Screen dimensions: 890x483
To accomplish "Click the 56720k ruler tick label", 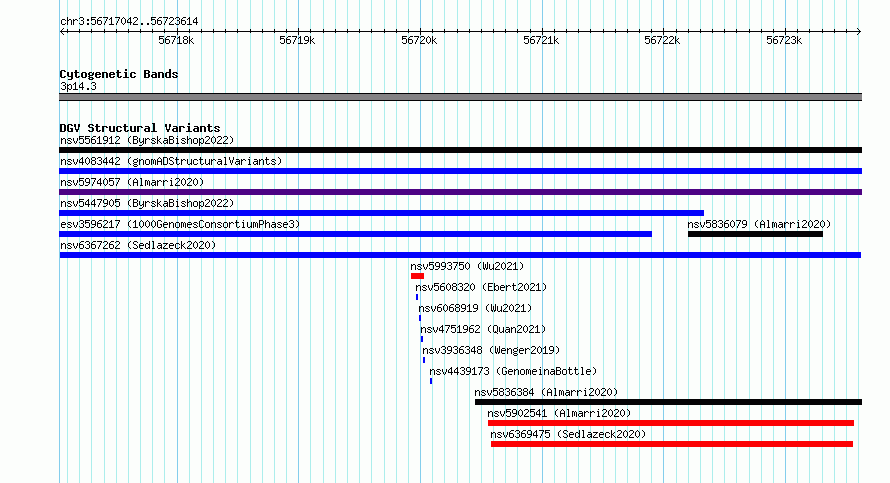I will tap(419, 40).
